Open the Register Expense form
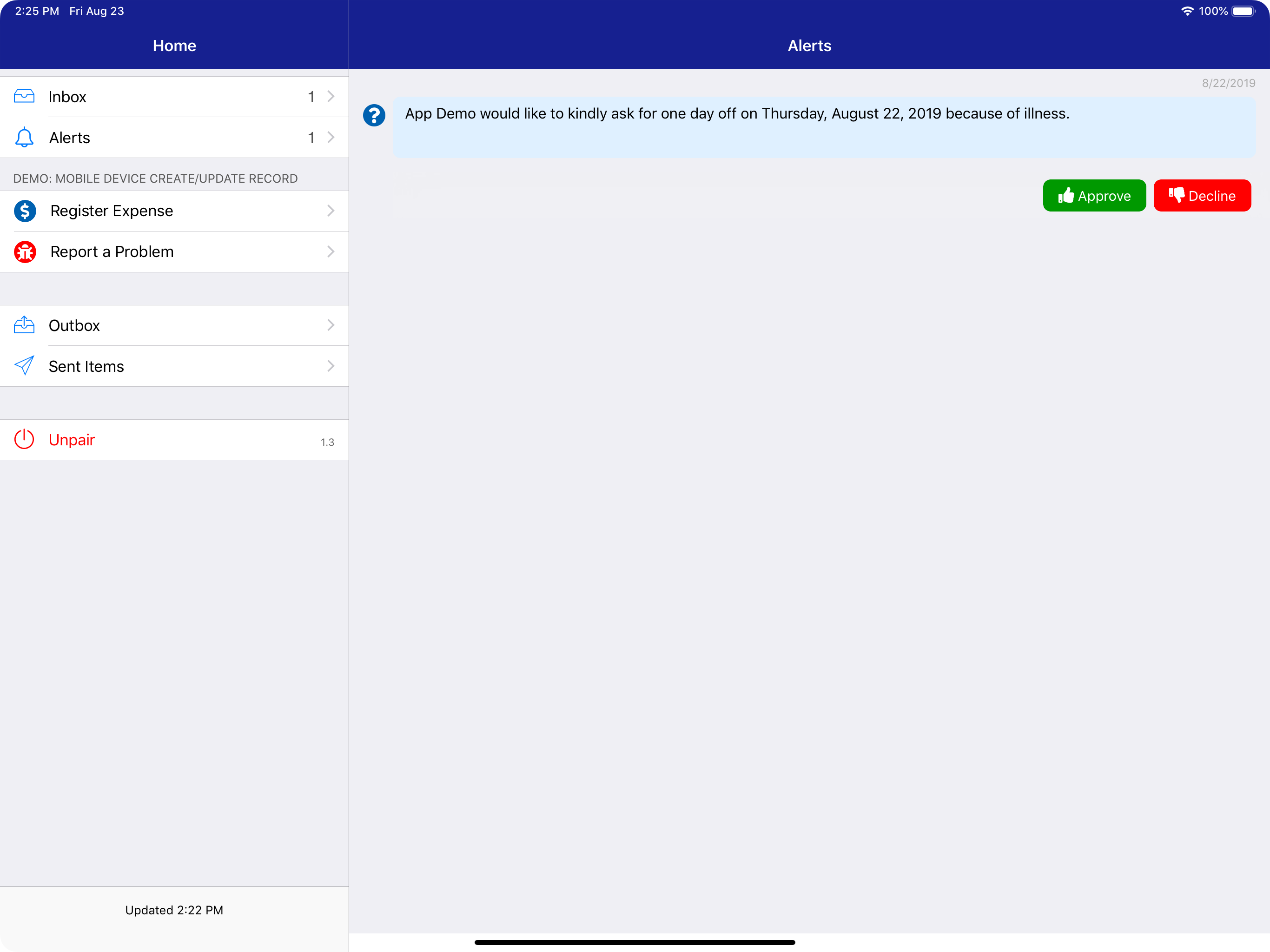The height and width of the screenshot is (952, 1270). (x=174, y=211)
